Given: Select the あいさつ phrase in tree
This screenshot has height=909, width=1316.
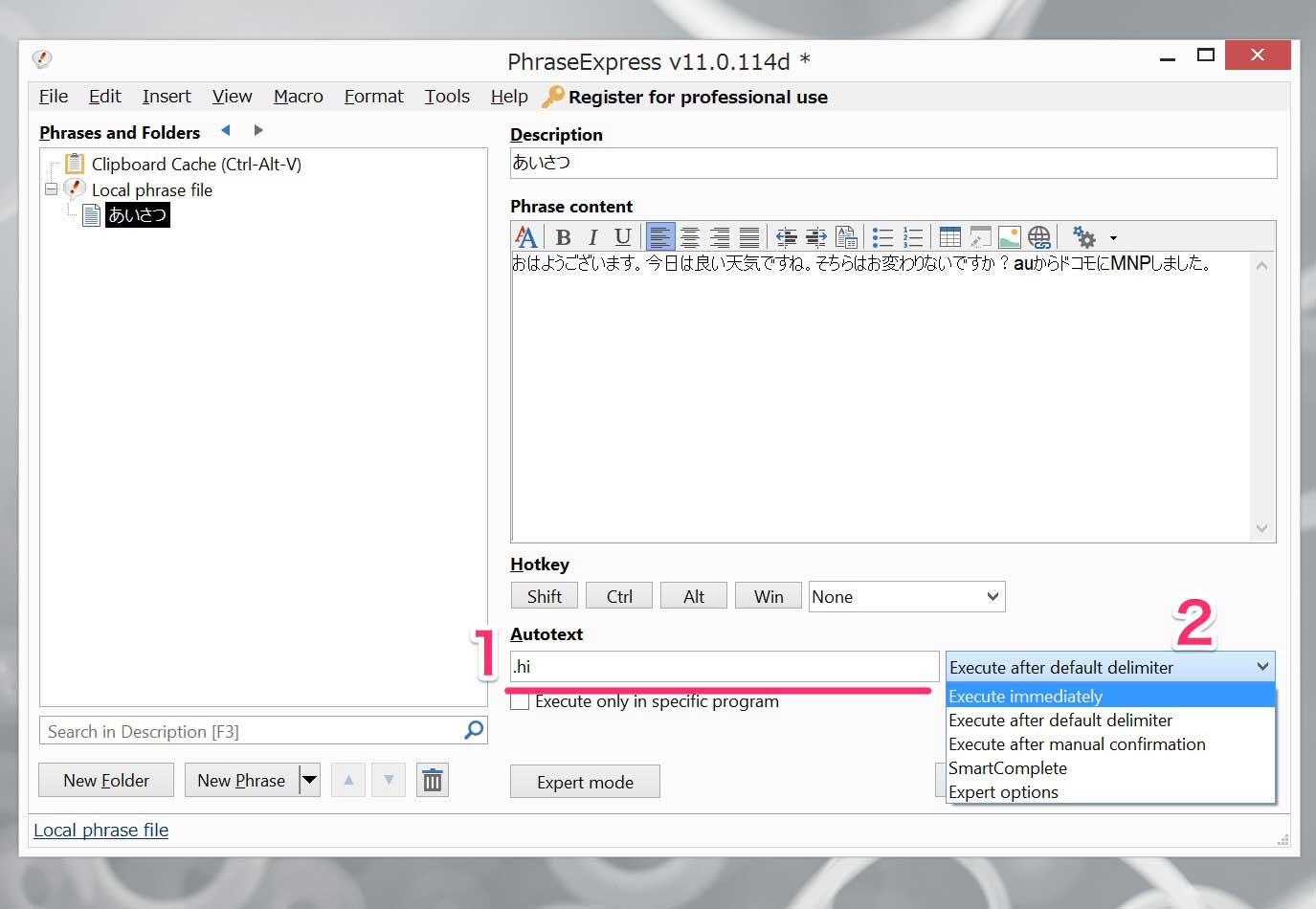Looking at the screenshot, I should (138, 214).
